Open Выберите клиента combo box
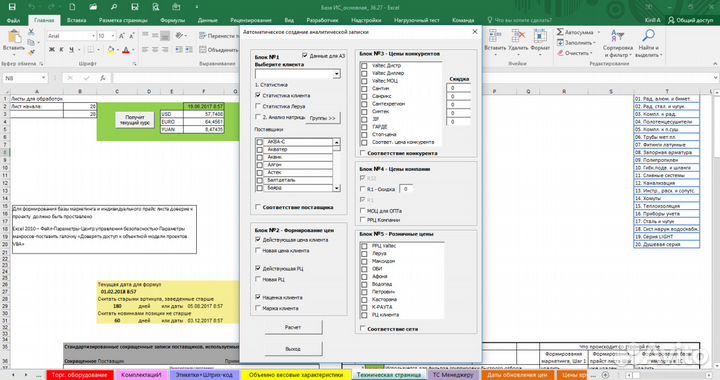 [337, 74]
